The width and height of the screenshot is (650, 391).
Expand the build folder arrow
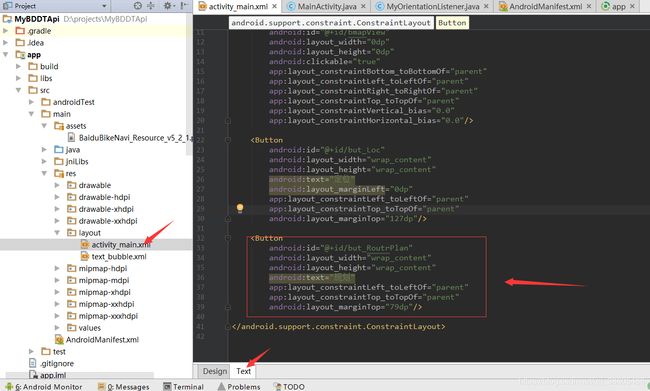(x=18, y=66)
